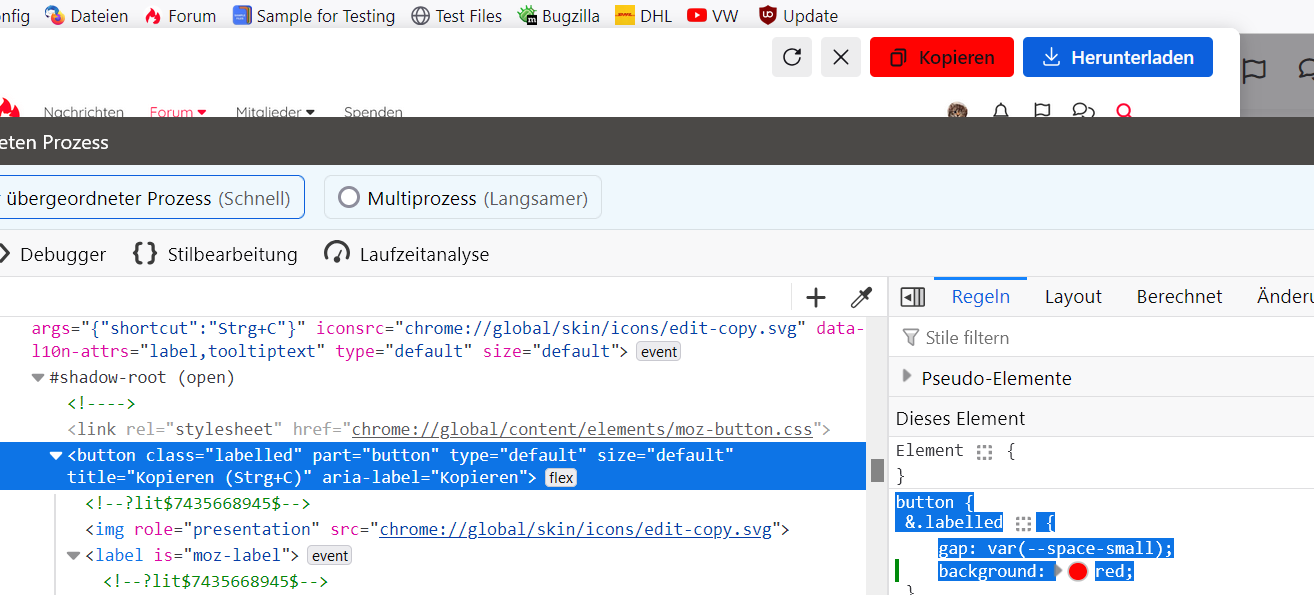Toggle the inspector sidebar pane icon
The image size is (1314, 595).
[x=912, y=297]
